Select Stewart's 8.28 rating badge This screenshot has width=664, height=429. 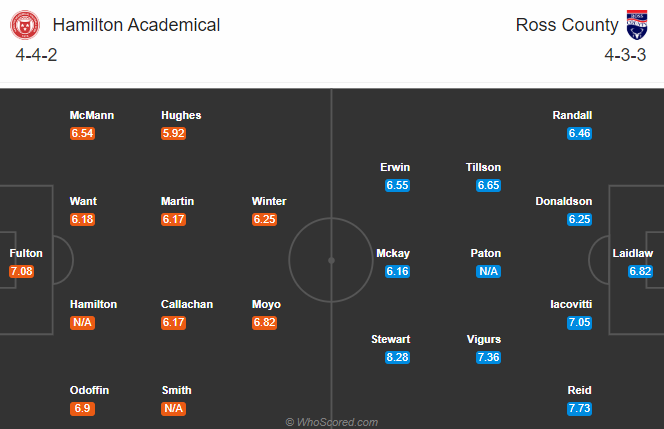click(x=397, y=357)
